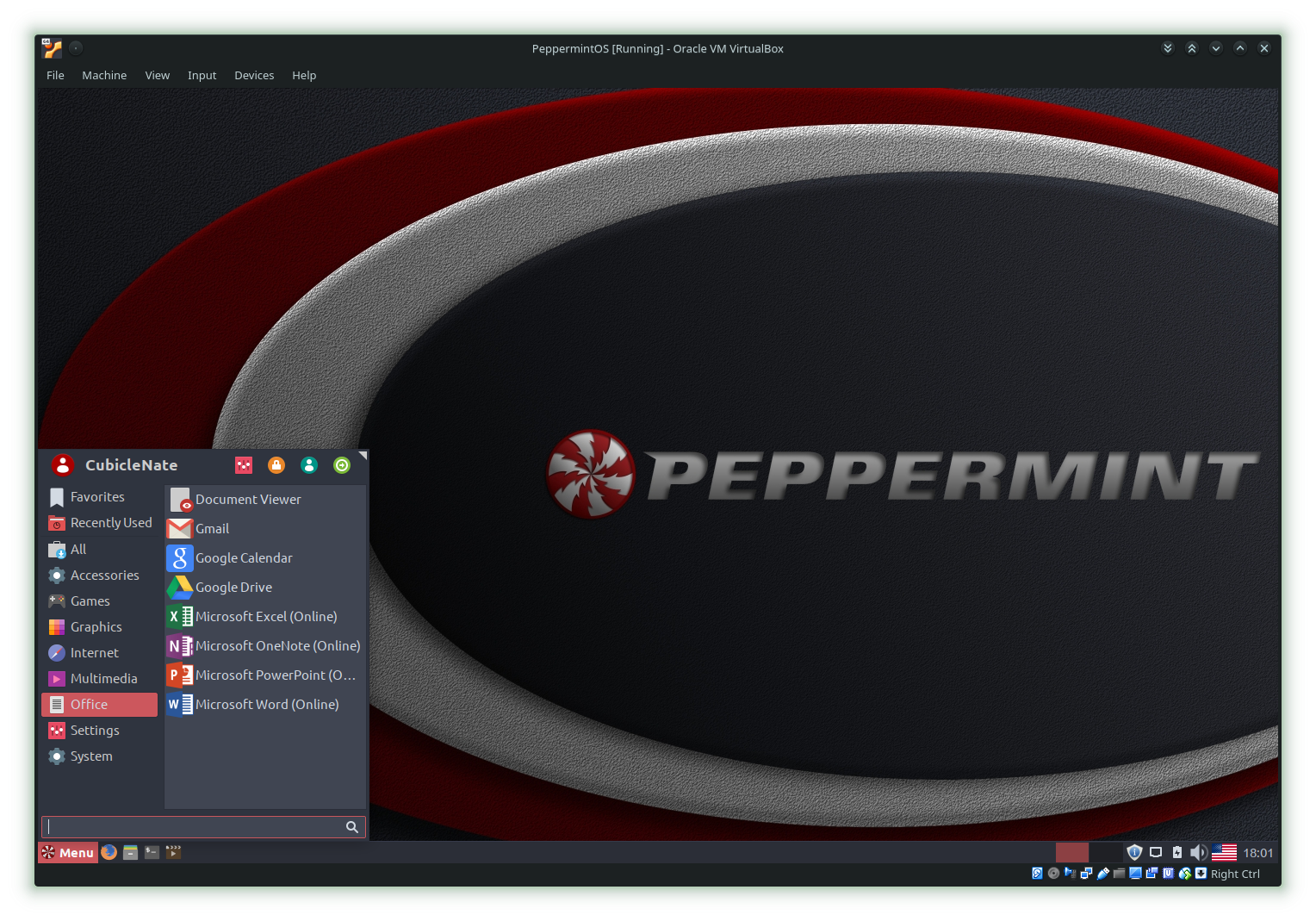Click the volume icon in the system tray
1316x921 pixels.
pos(1198,852)
